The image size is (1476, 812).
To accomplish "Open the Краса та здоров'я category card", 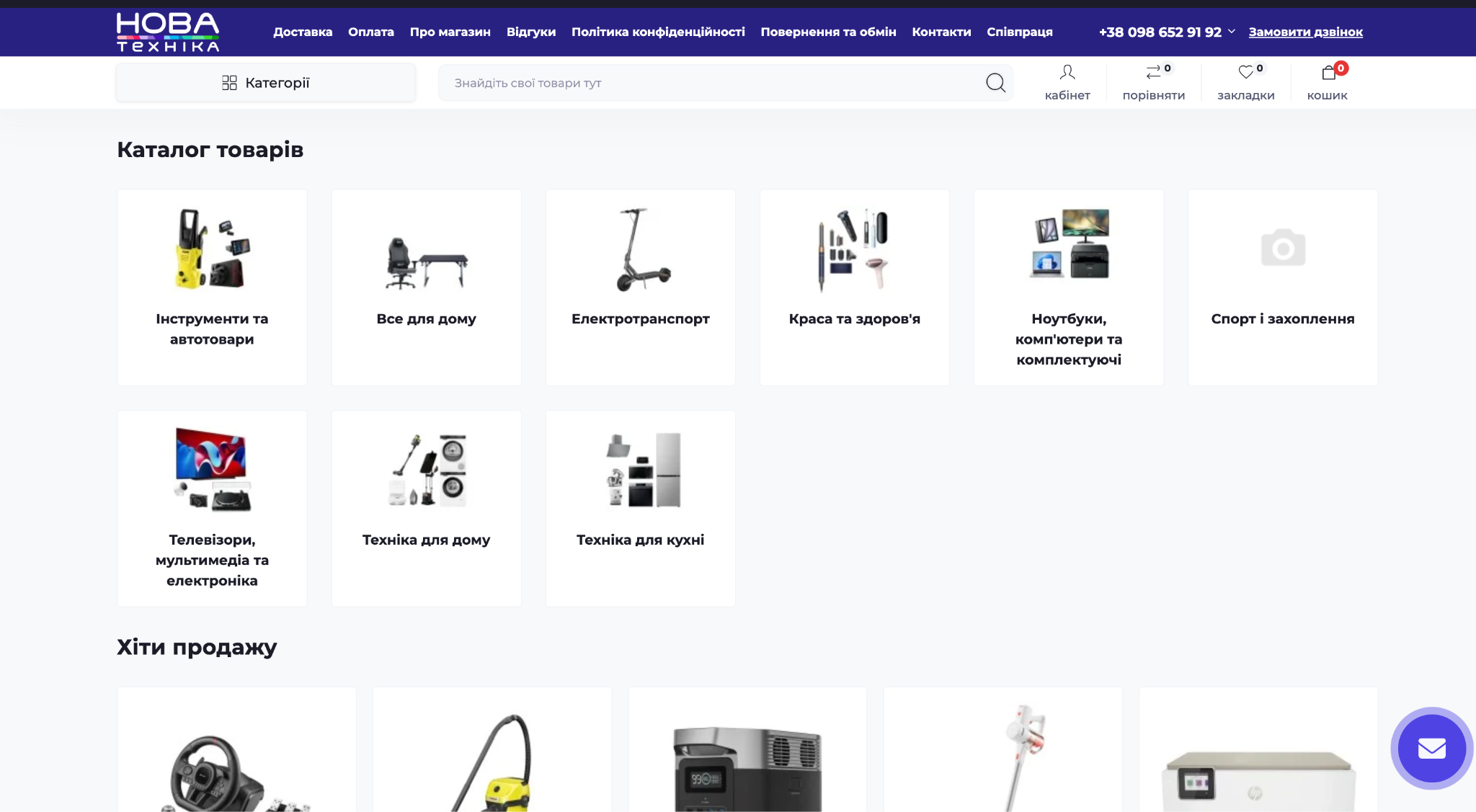I will coord(854,287).
